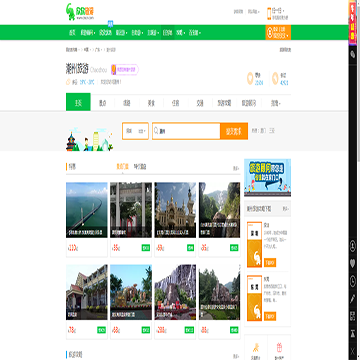Screen dimensions: 360x360
Task: Expand the 百宝箱 menu in green nav bar
Action: 195,33
